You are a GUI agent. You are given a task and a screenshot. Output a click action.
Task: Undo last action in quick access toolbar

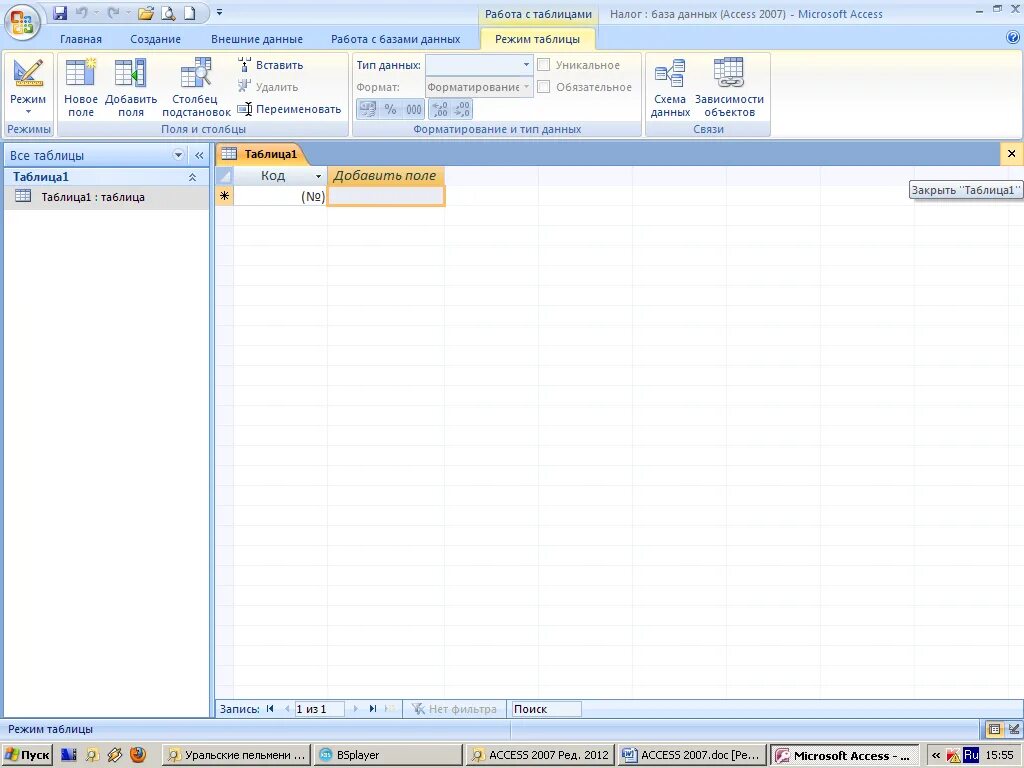click(x=82, y=12)
